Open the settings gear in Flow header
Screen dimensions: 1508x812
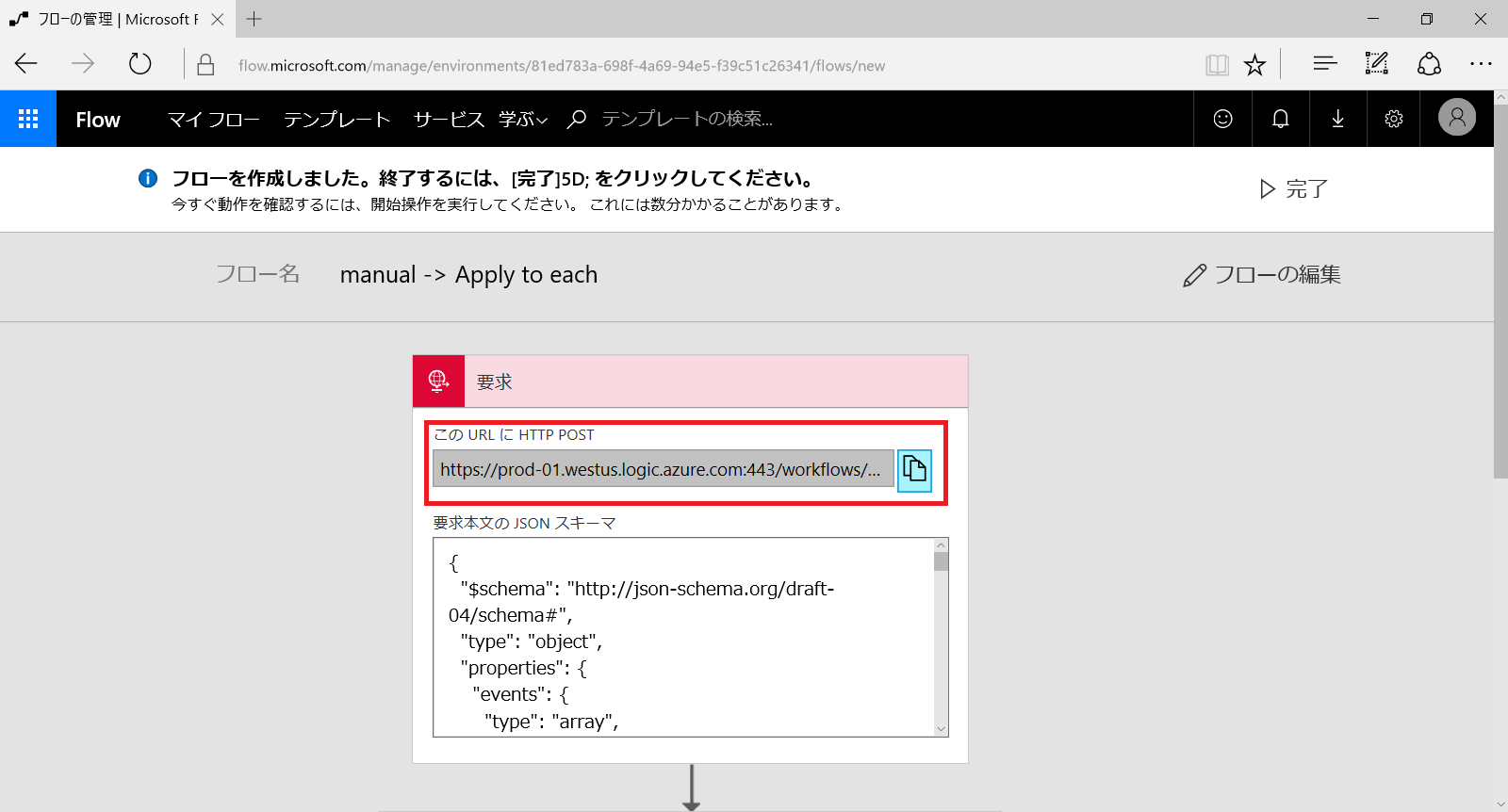(x=1394, y=119)
